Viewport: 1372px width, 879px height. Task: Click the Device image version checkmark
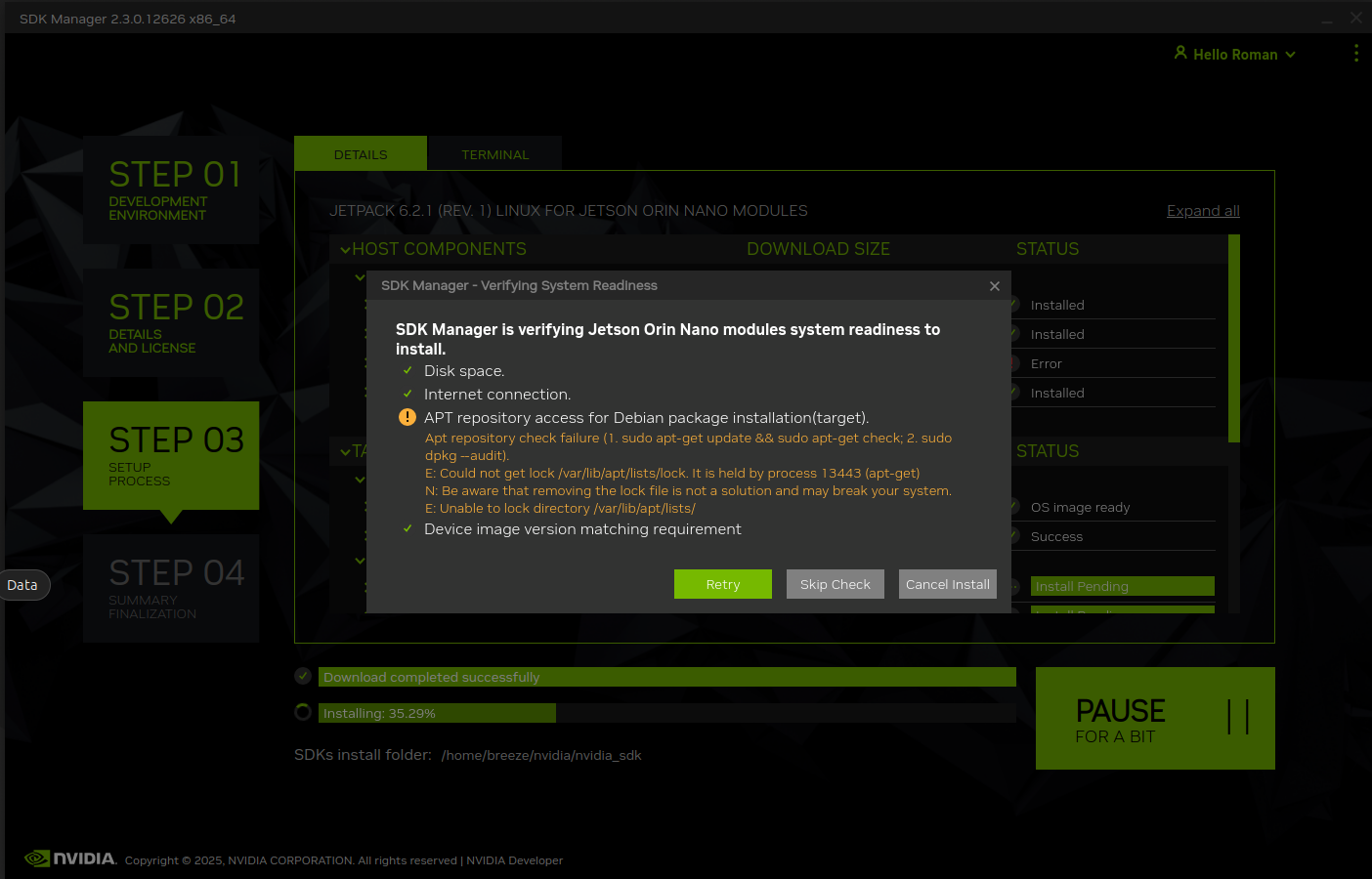(x=407, y=528)
